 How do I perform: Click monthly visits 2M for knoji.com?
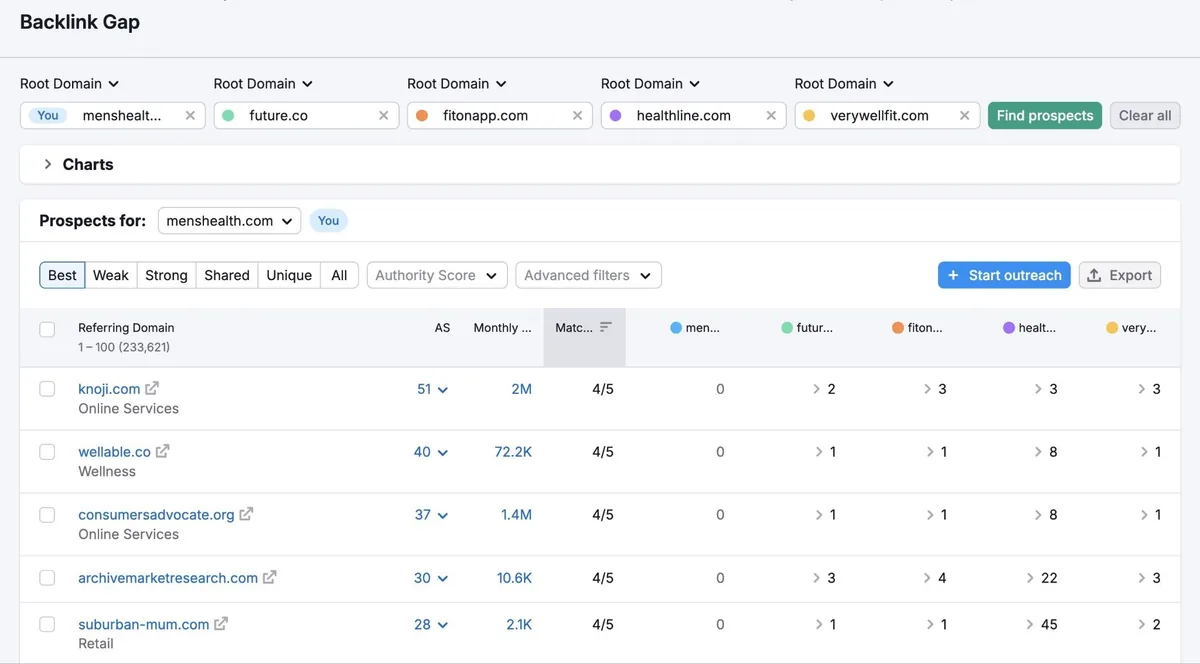(521, 388)
